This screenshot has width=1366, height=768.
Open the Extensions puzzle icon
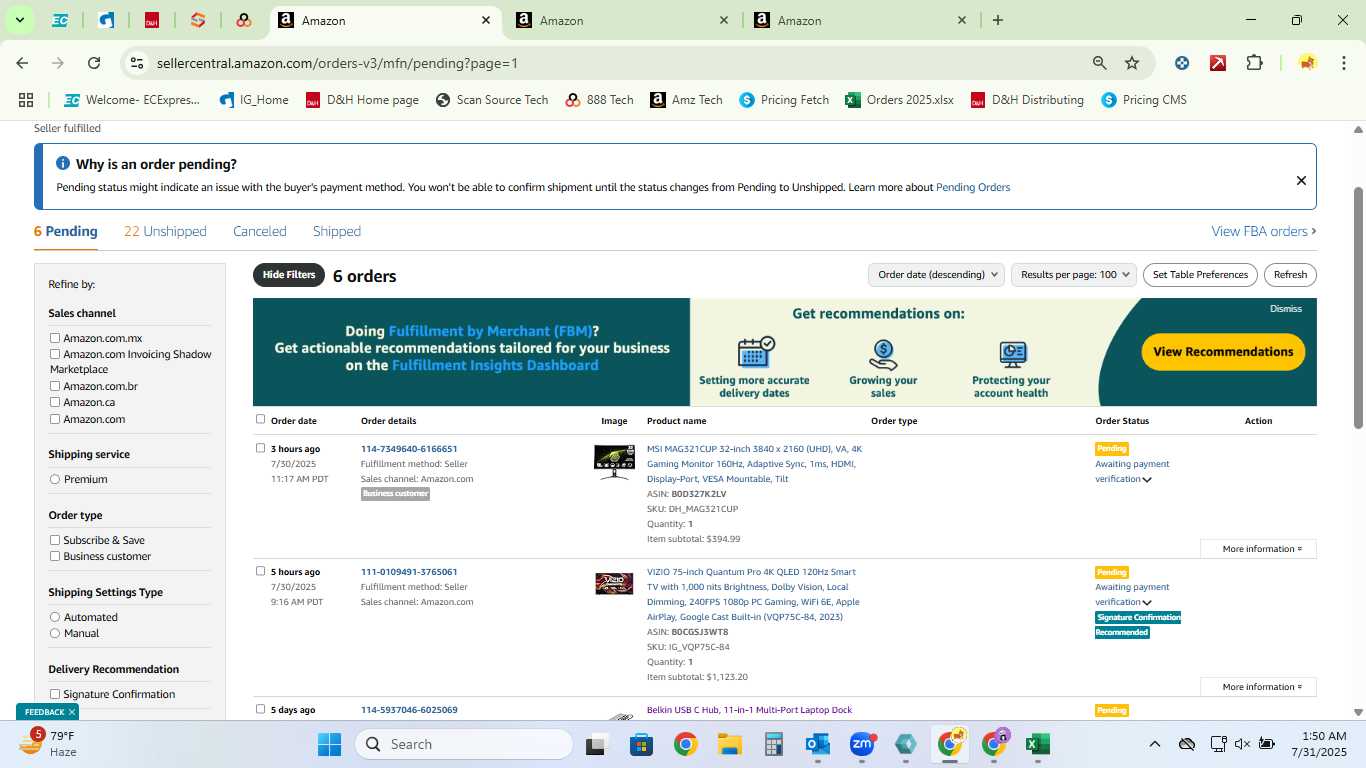[x=1254, y=63]
